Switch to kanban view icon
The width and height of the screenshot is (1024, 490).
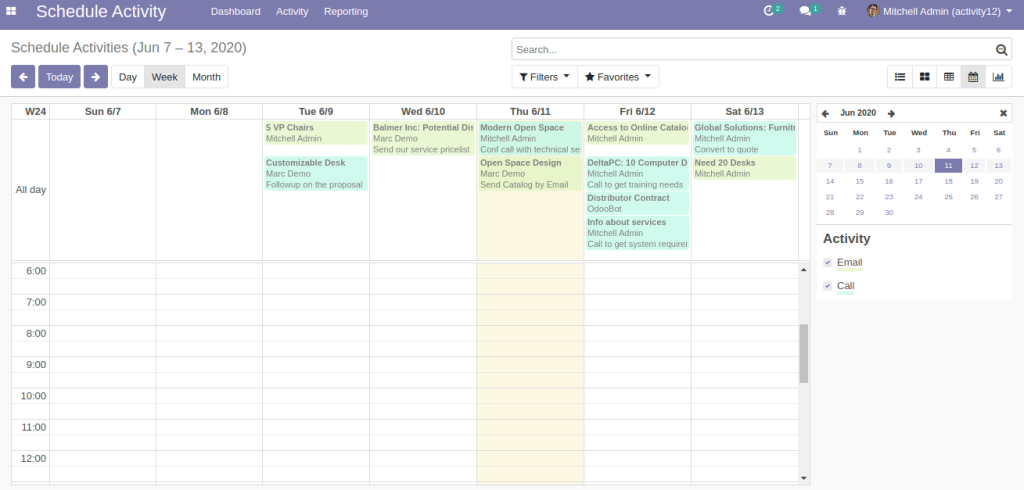[x=924, y=76]
